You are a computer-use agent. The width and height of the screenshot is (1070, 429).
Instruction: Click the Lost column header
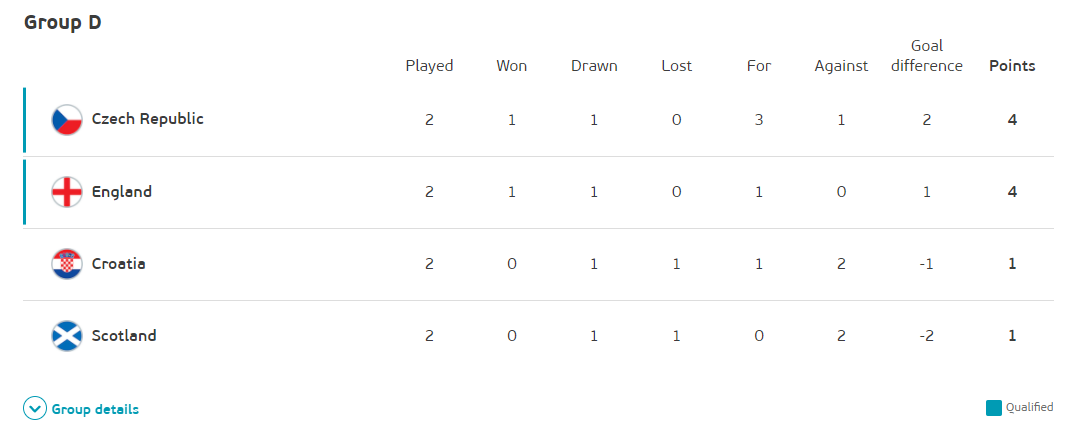point(677,66)
